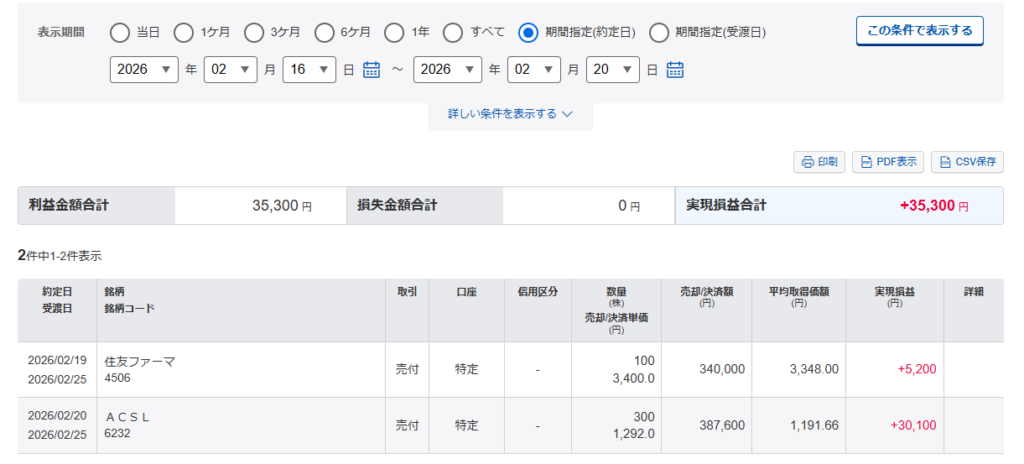Expand 詳しい条件を表示する section
1024x464 pixels.
pos(510,114)
